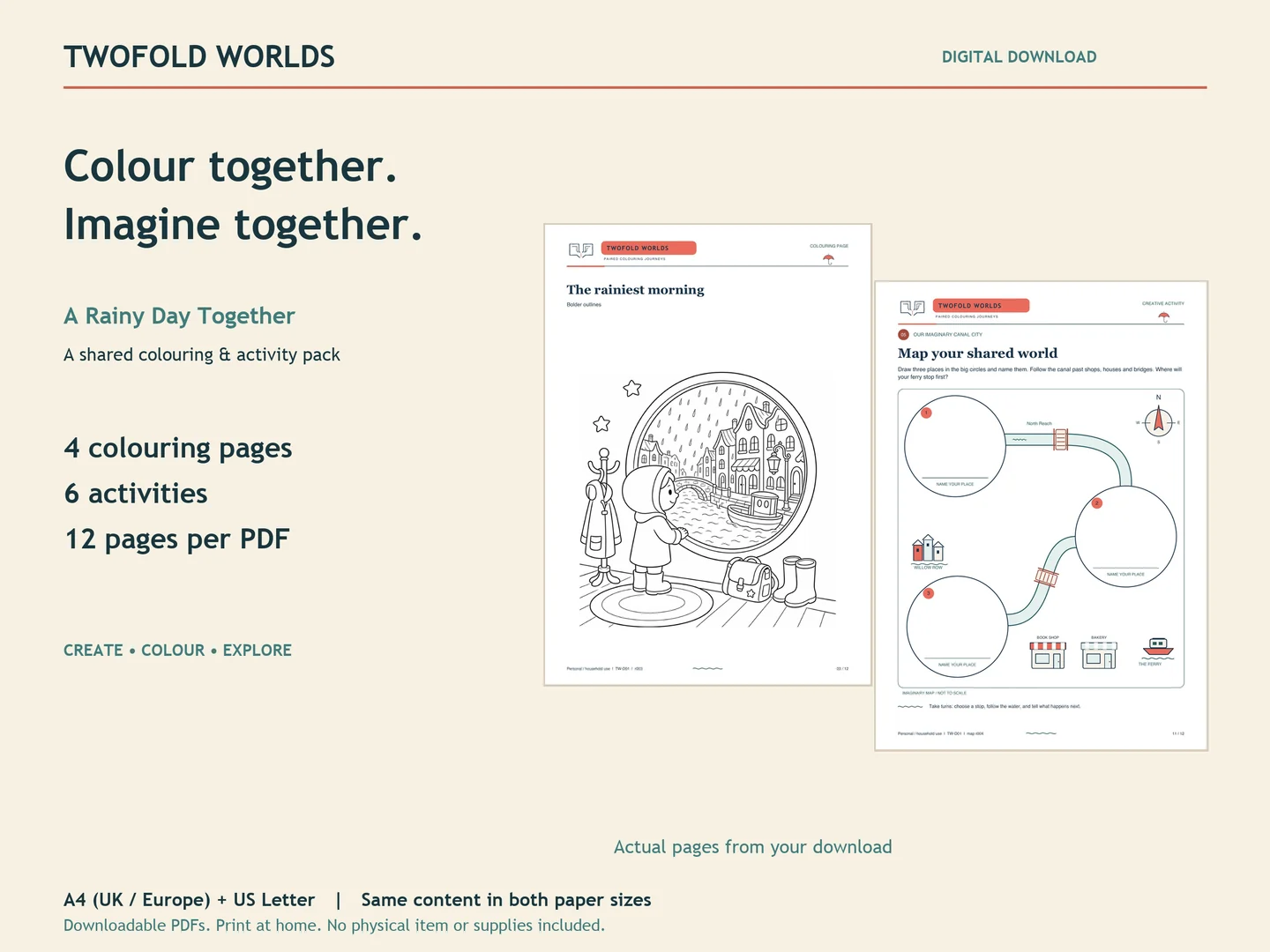Click the DIGITAL DOWNLOAD label
The width and height of the screenshot is (1270, 952).
coord(1020,57)
